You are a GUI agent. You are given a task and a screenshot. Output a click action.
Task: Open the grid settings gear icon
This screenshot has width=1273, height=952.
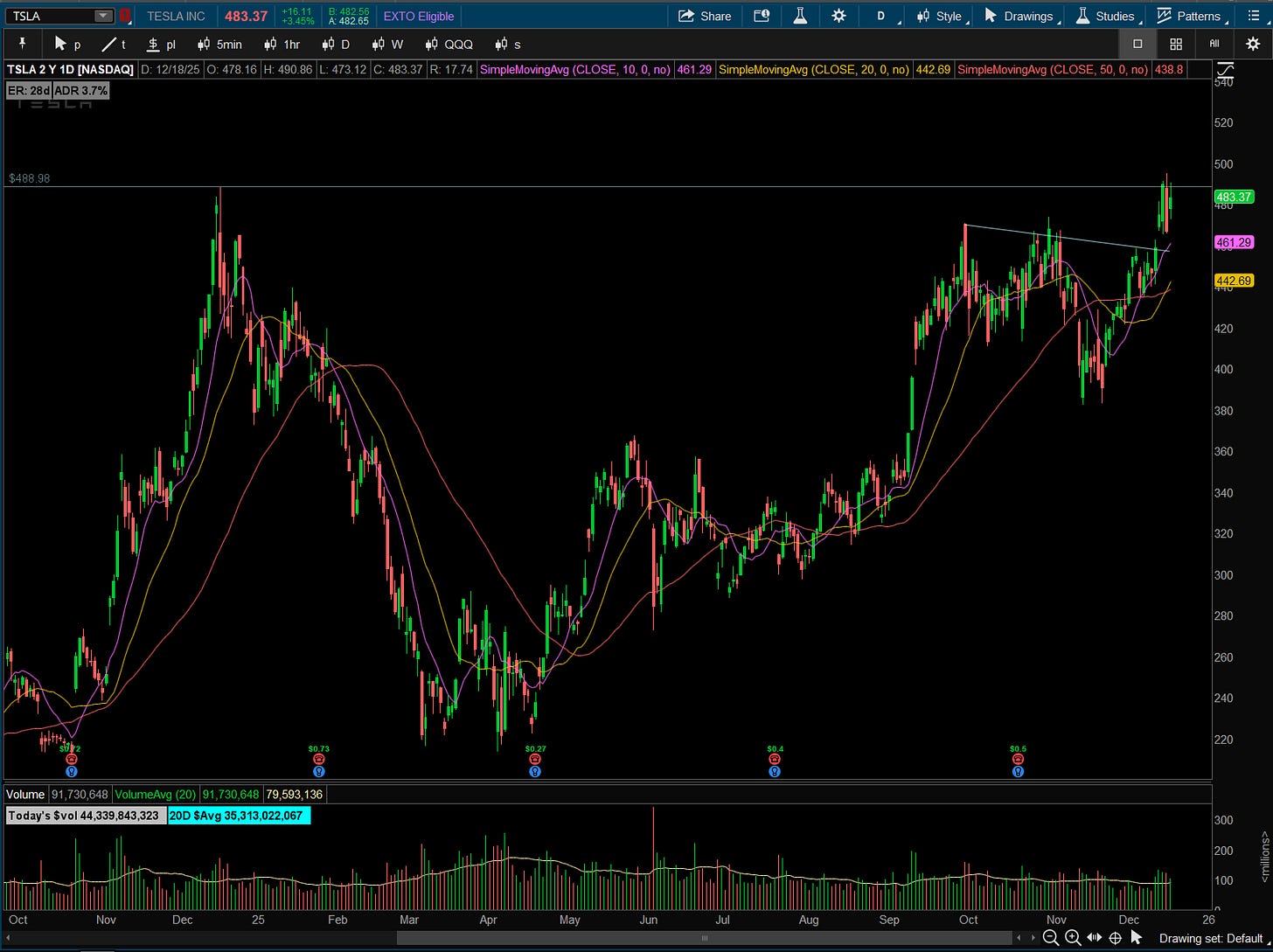coord(1253,44)
